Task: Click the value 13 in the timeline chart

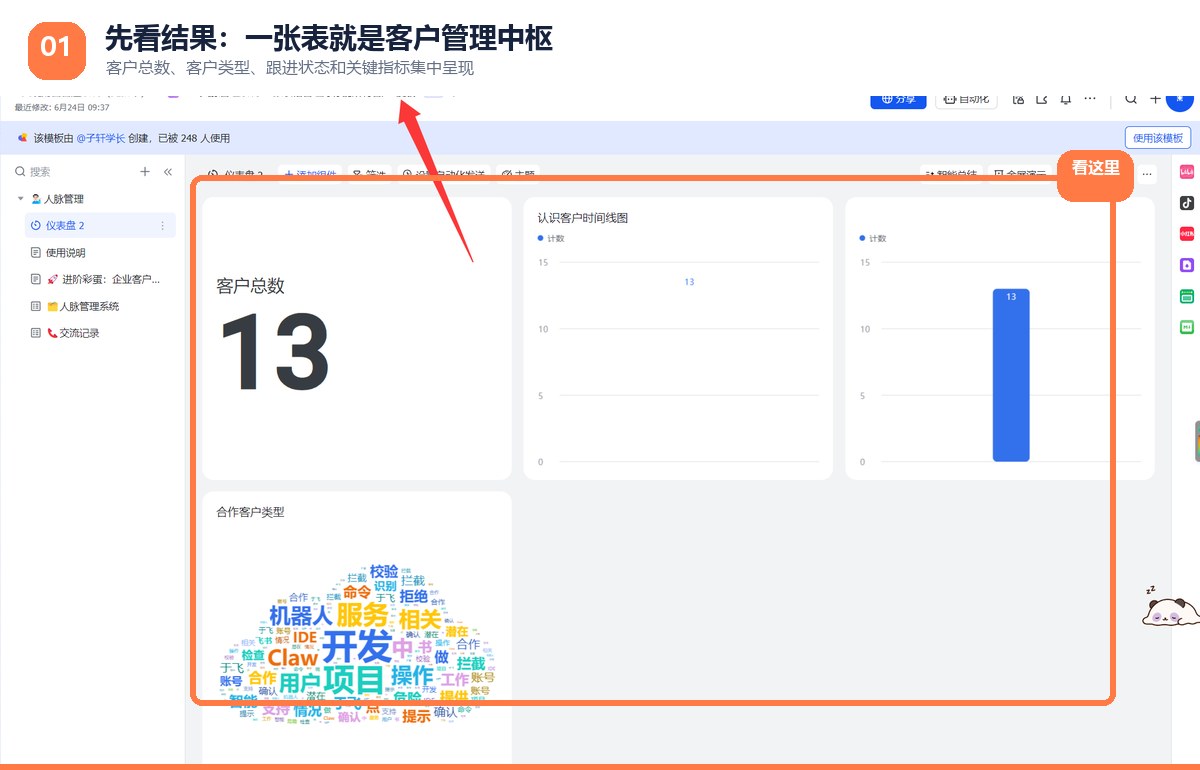Action: click(x=689, y=282)
